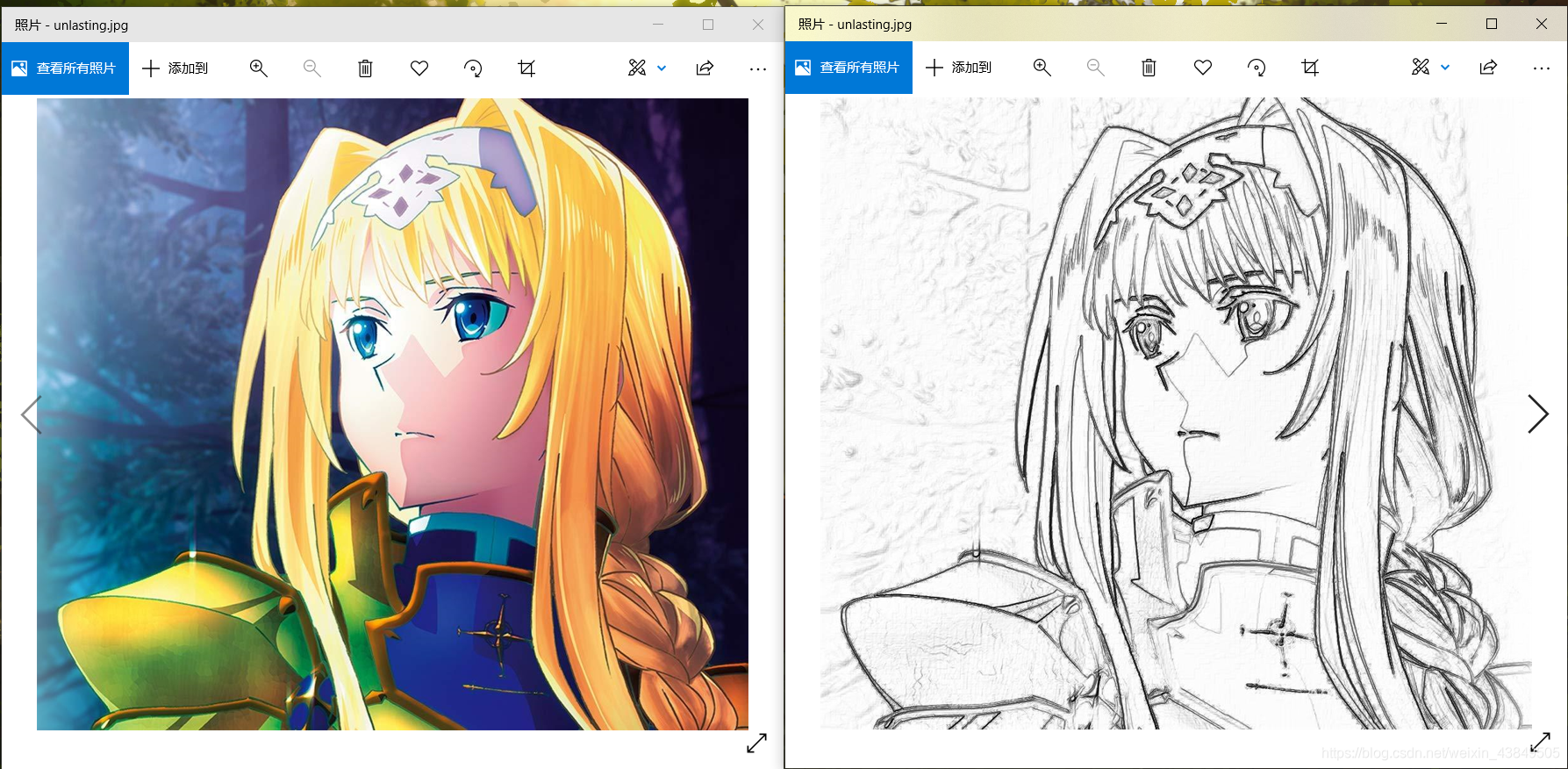Screen dimensions: 1568x769
Task: Edit & create icon in right window
Action: point(1421,68)
